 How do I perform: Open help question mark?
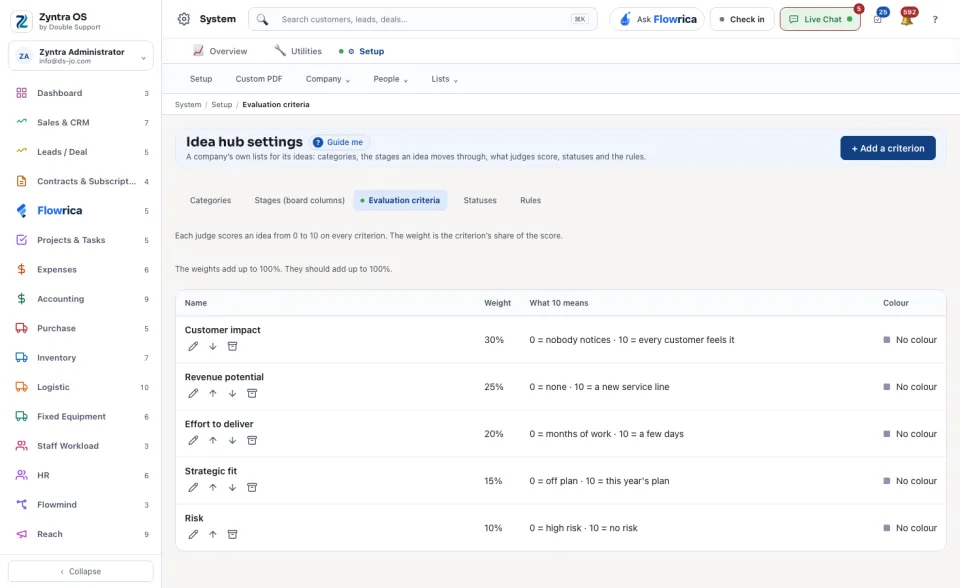tap(935, 20)
